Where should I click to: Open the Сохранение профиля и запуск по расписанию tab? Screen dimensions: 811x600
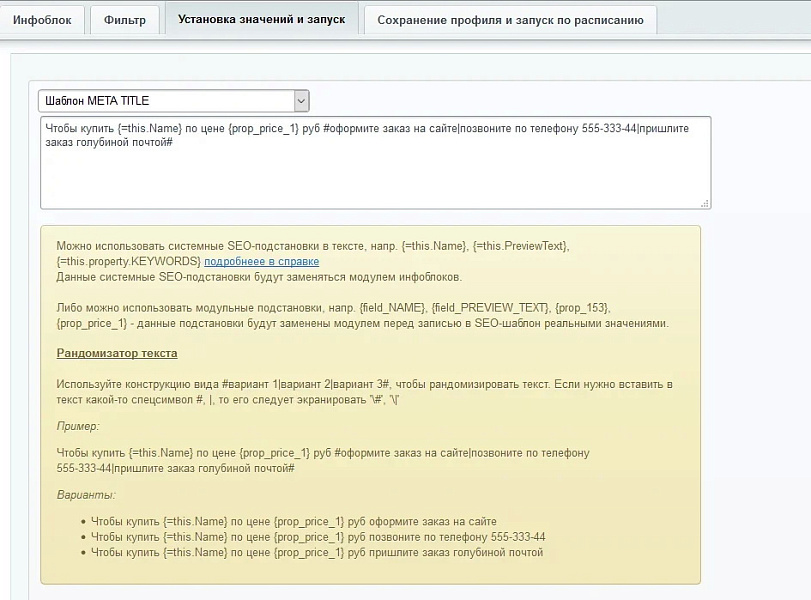click(511, 19)
